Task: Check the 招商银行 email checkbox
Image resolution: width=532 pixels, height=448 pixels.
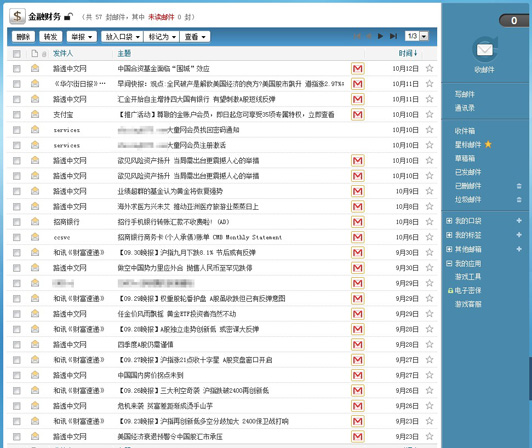Action: 16,222
